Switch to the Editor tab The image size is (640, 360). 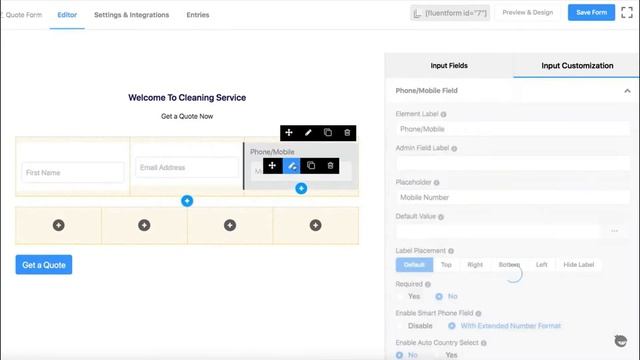pyautogui.click(x=67, y=15)
